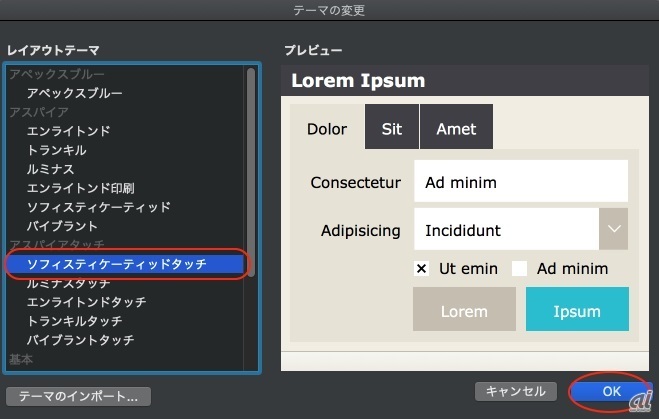Viewport: 659px width, 419px height.
Task: Choose トランキルタッチ theme
Action: pyautogui.click(x=75, y=321)
